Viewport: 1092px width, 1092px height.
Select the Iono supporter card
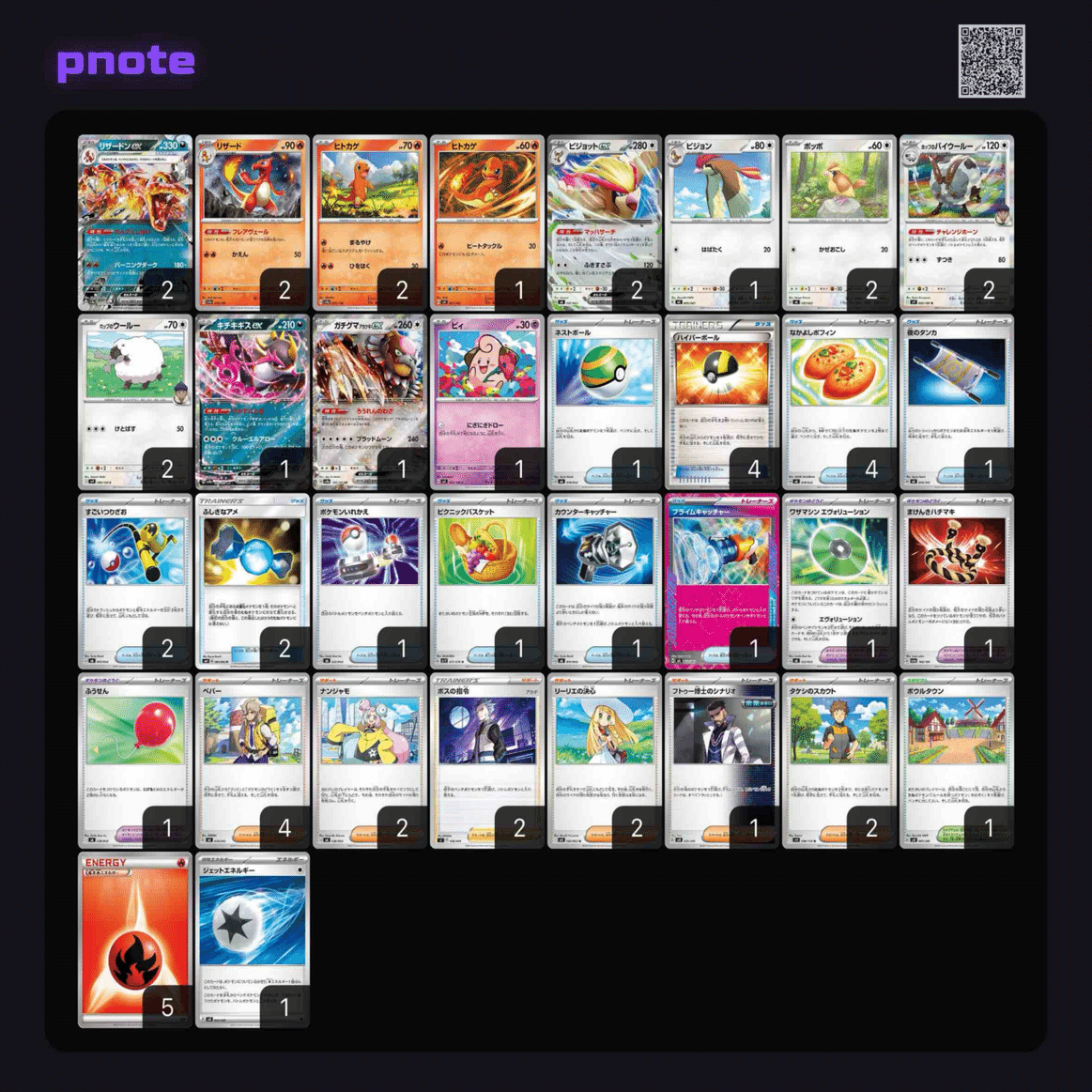click(x=370, y=761)
